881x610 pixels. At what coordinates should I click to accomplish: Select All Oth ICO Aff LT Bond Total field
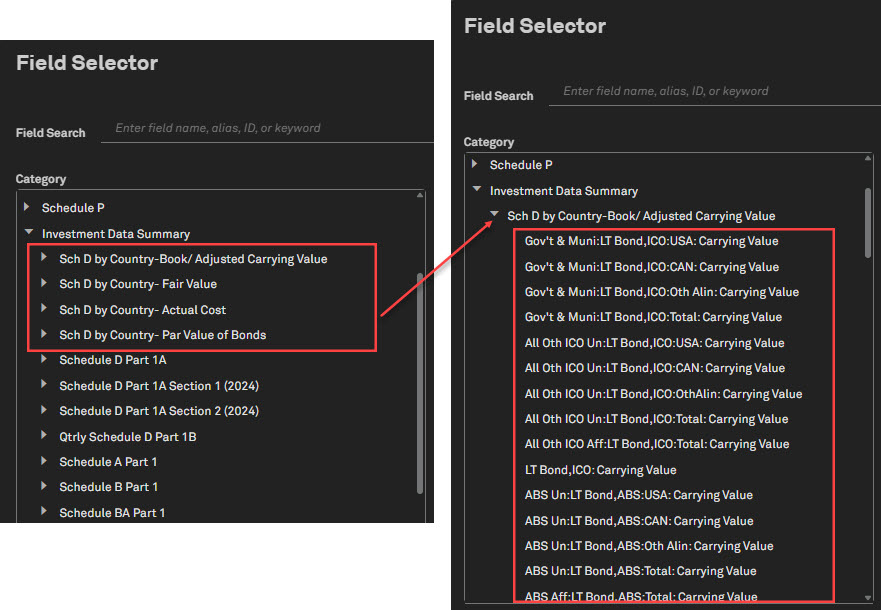657,444
